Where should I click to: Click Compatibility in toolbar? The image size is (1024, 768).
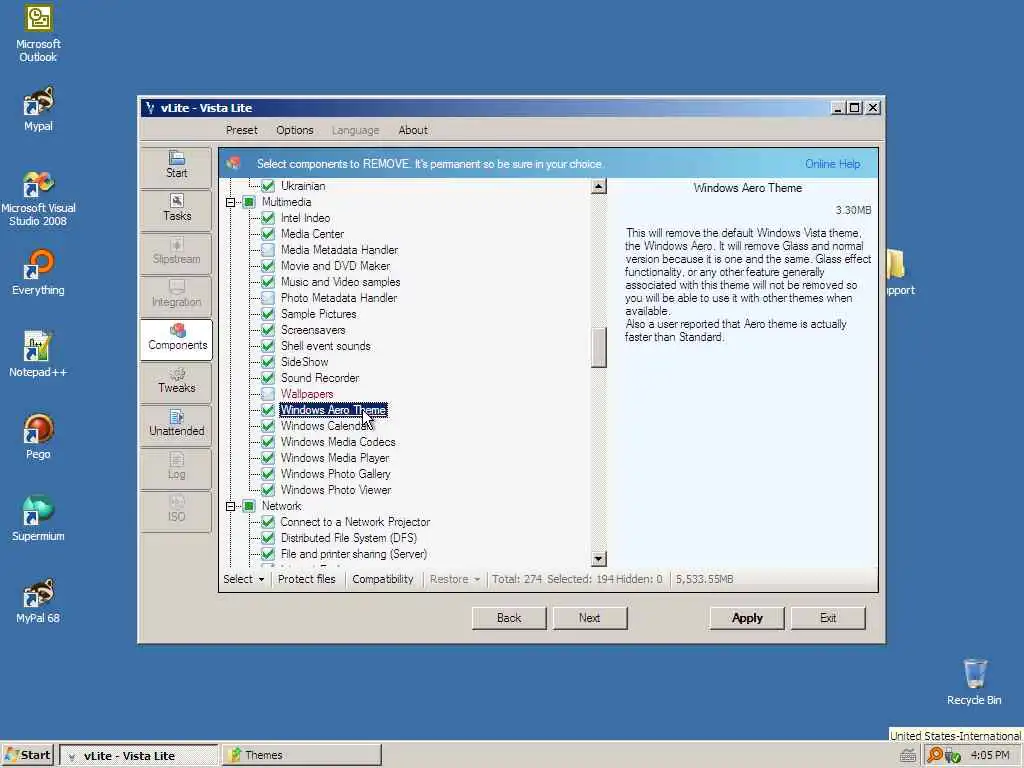[x=383, y=579]
